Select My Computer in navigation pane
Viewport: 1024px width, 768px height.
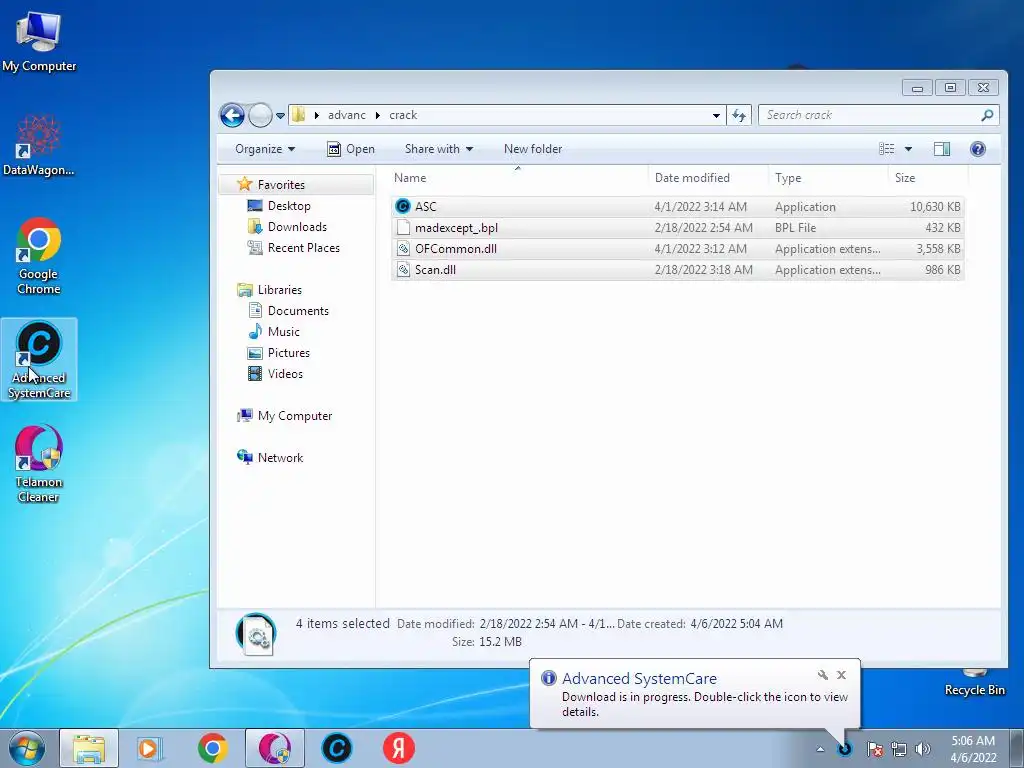pos(295,416)
